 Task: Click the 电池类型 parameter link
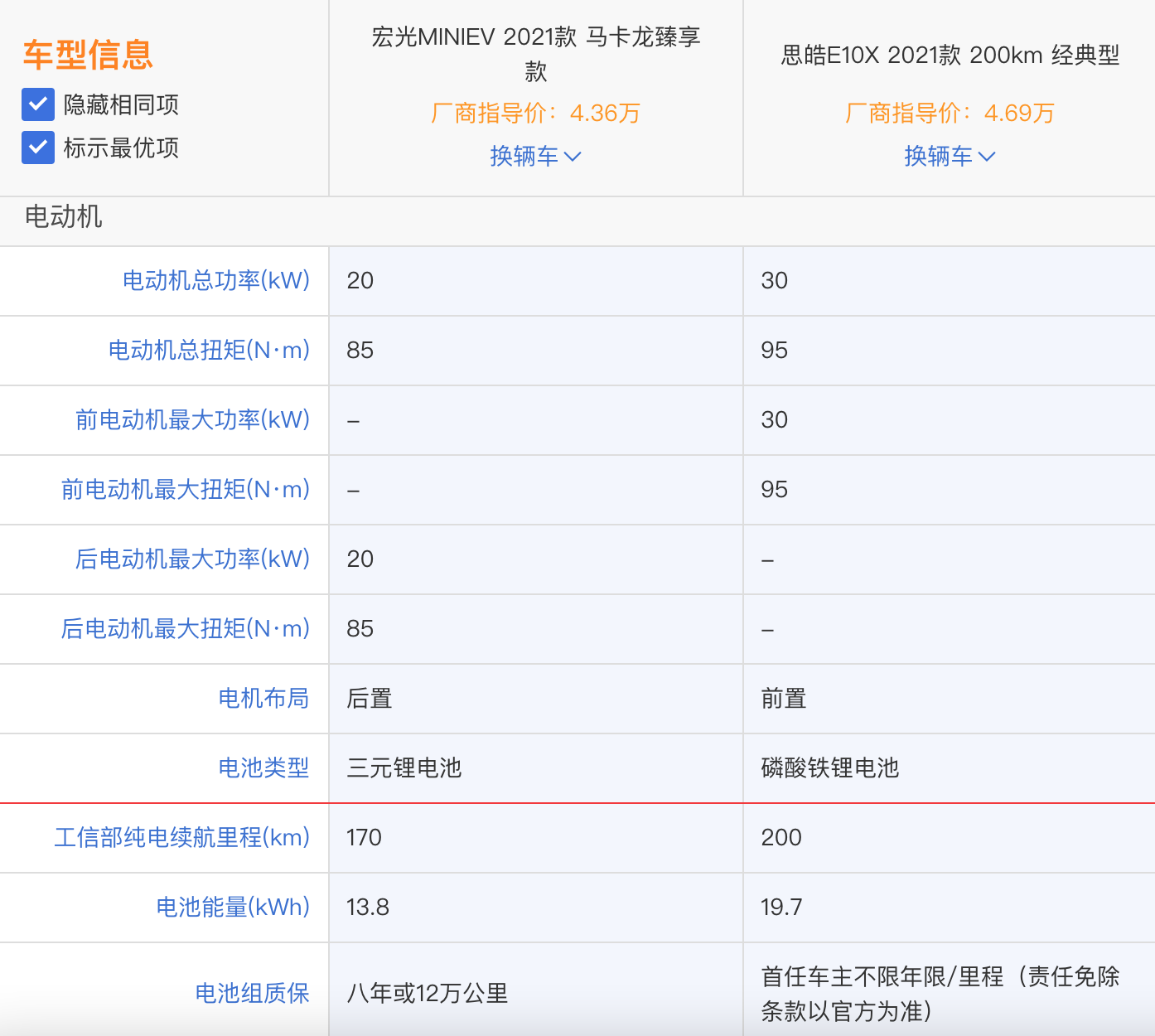coord(263,767)
